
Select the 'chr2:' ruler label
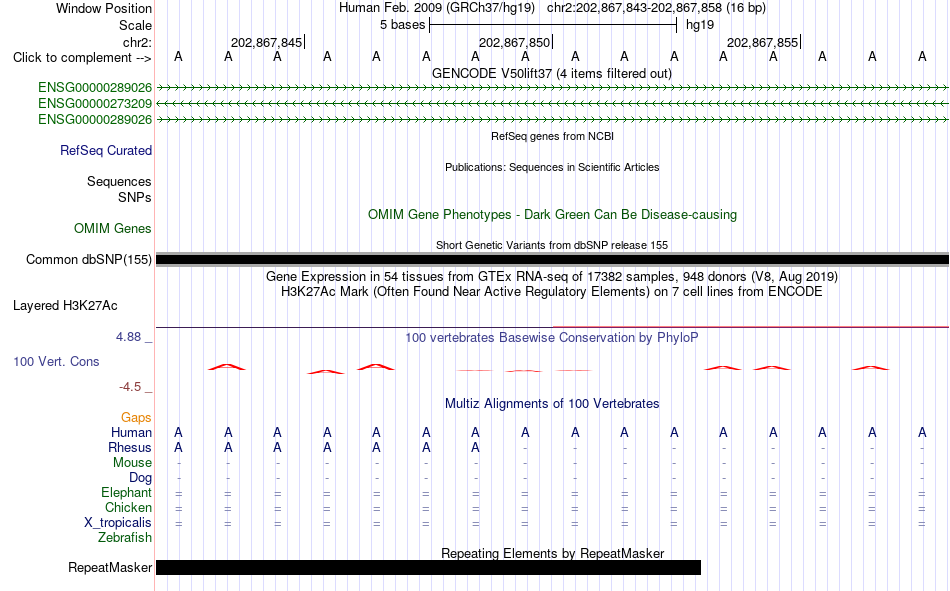(x=137, y=42)
